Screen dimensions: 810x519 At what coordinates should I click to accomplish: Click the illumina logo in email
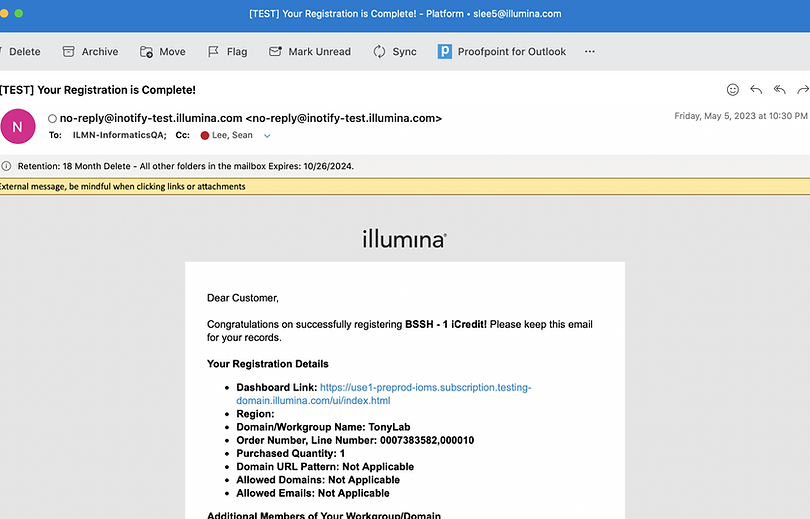(404, 239)
